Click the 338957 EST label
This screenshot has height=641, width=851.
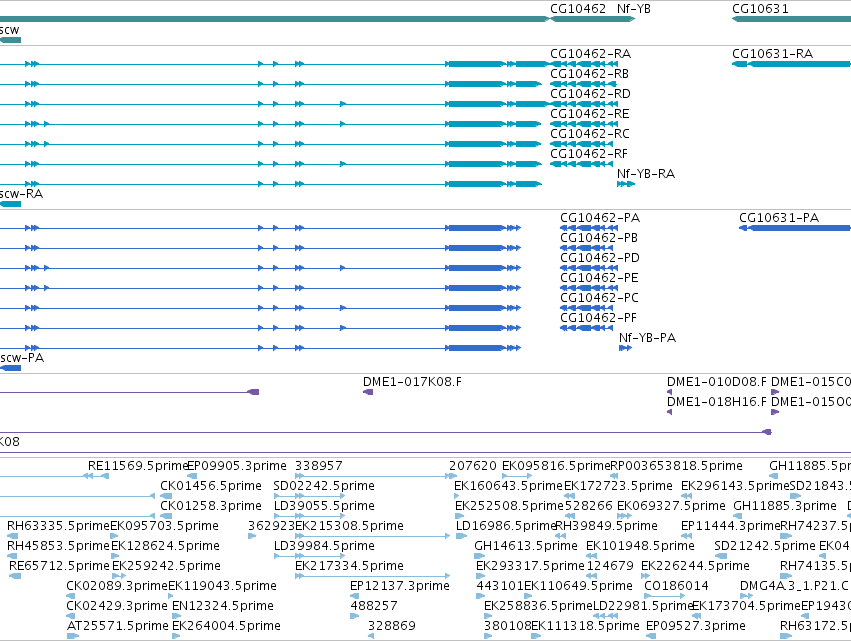click(x=319, y=466)
